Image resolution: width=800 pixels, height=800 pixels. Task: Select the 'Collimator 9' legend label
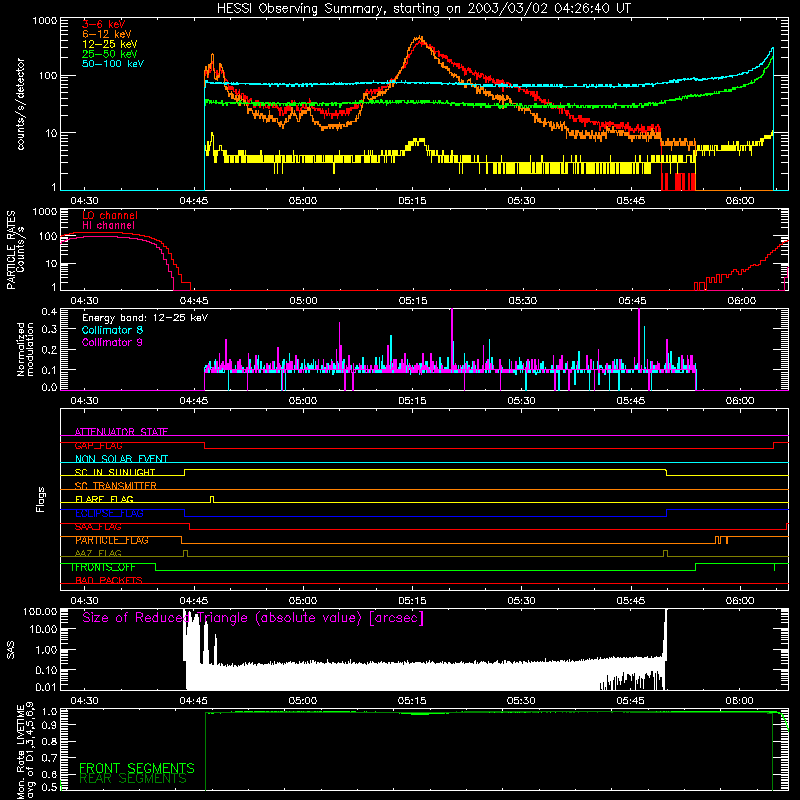point(112,342)
